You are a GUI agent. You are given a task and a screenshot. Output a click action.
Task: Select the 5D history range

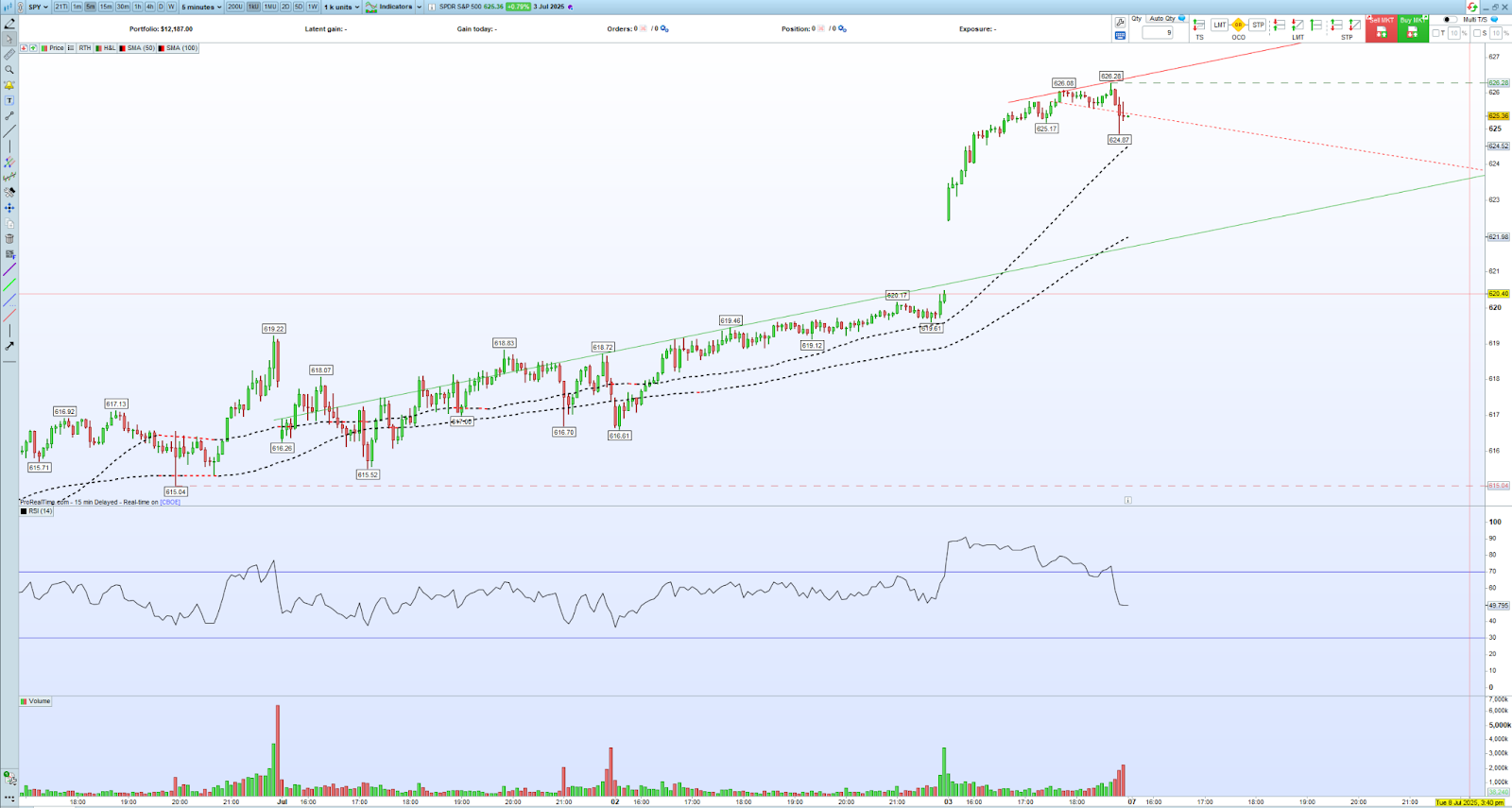pos(299,7)
